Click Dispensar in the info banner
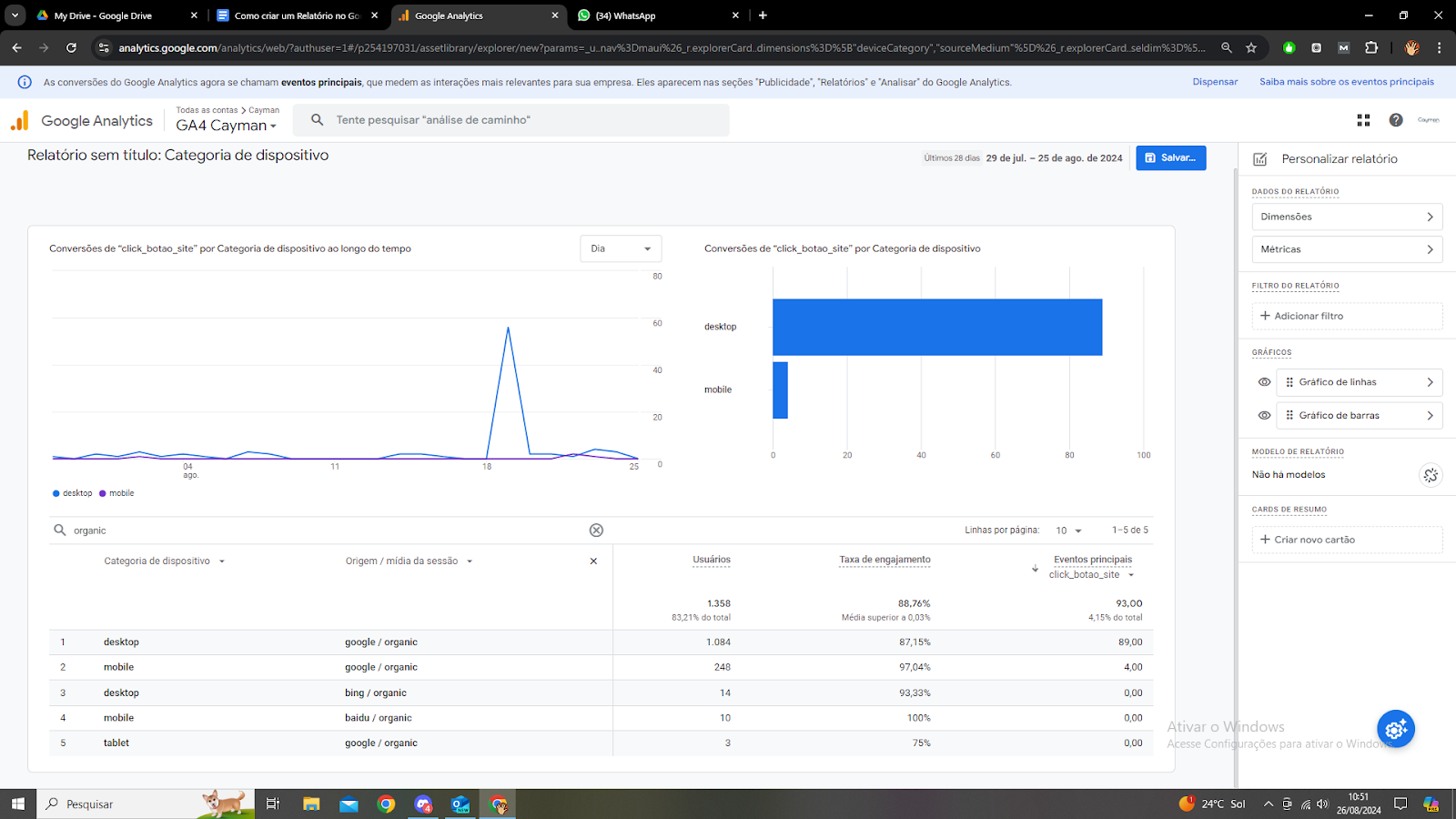This screenshot has height=819, width=1456. pyautogui.click(x=1215, y=82)
